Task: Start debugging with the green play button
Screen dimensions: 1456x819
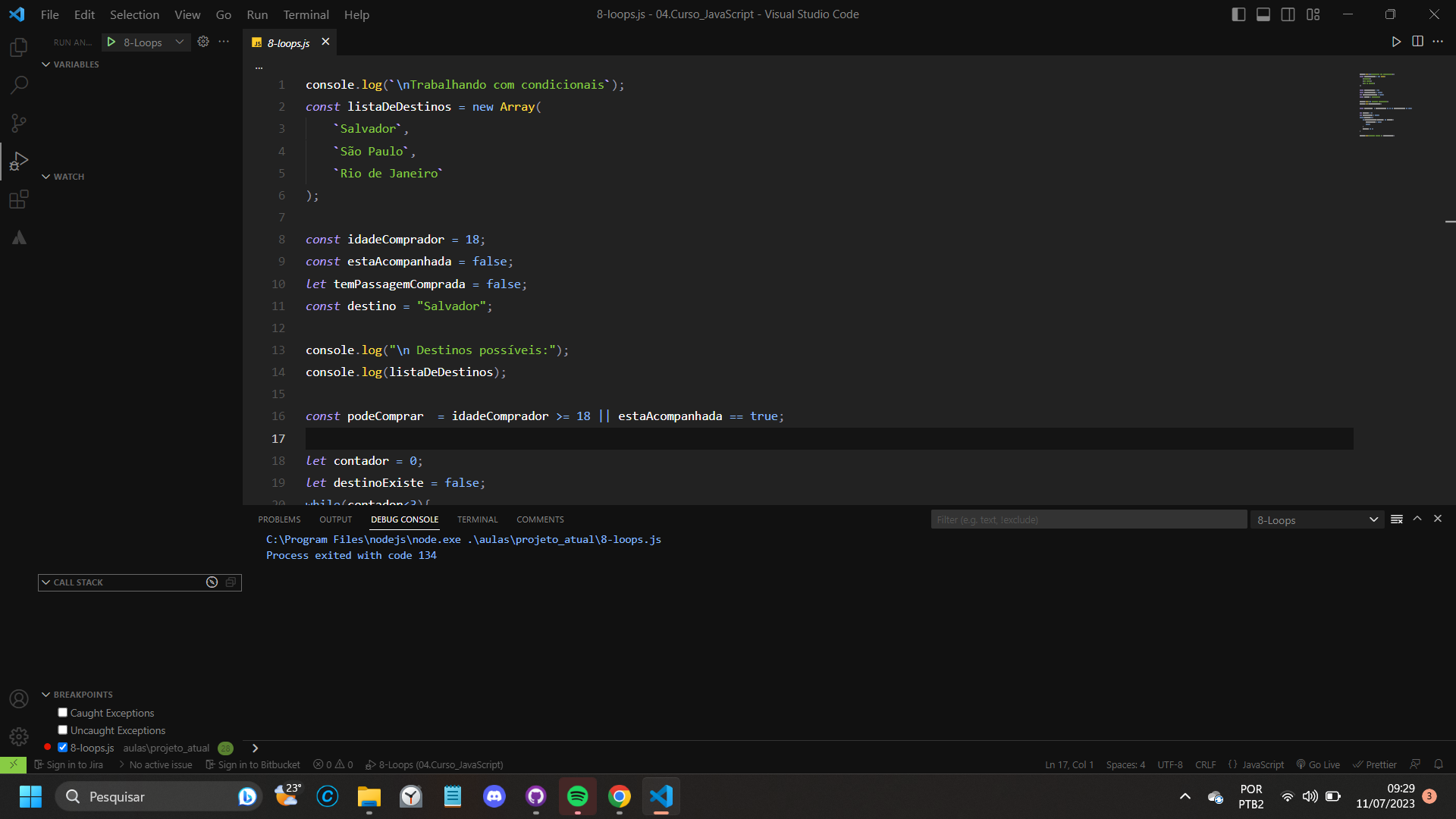Action: [x=111, y=42]
